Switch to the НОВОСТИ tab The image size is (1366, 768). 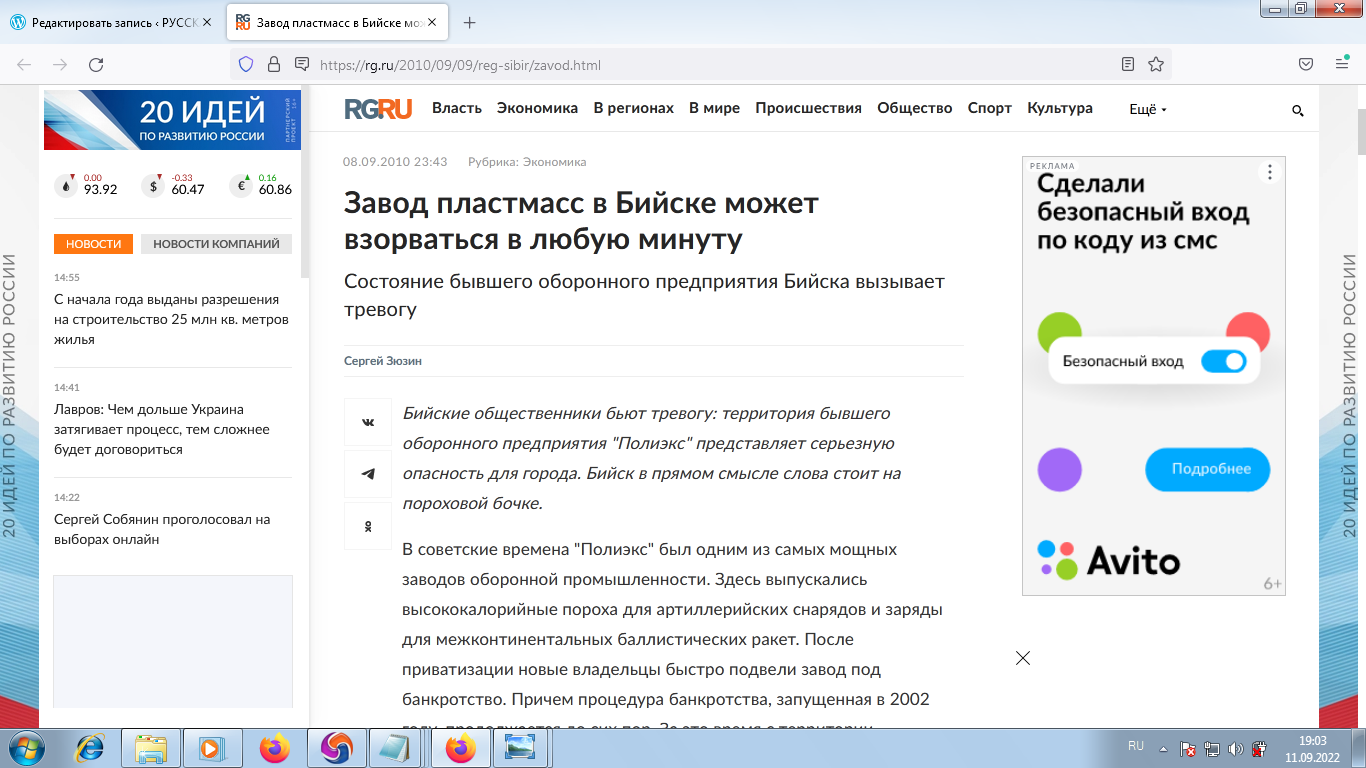coord(93,243)
